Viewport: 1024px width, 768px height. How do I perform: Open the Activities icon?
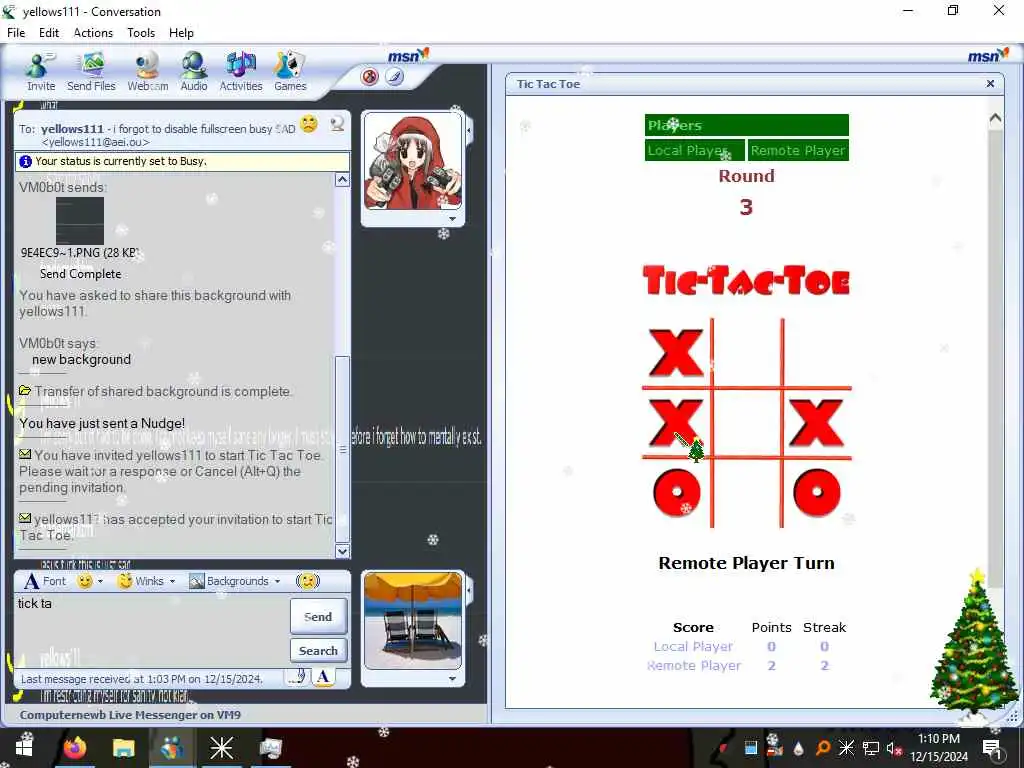coord(240,71)
